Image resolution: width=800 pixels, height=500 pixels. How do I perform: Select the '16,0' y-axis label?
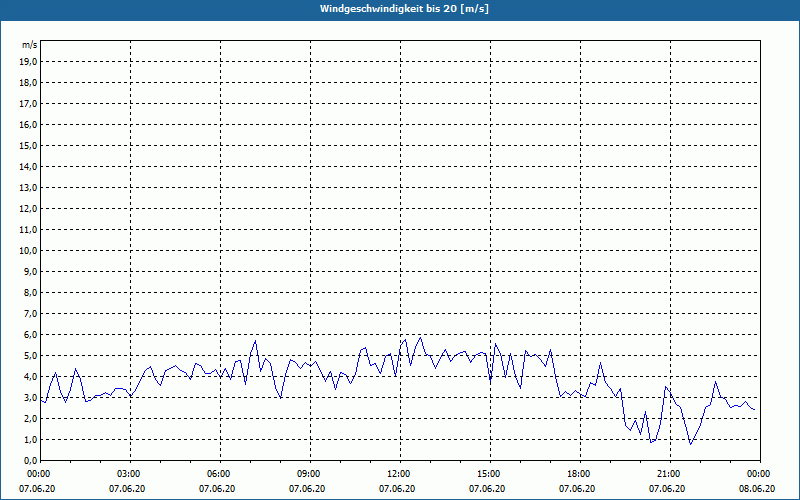[x=28, y=124]
